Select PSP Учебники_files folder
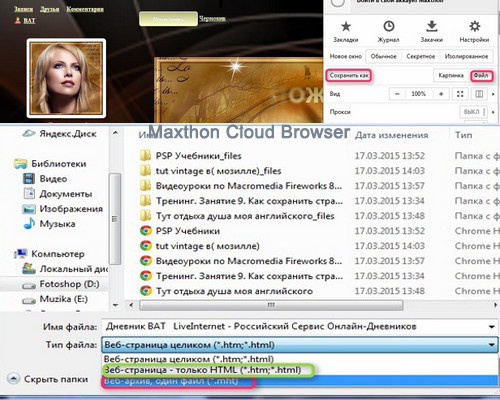This screenshot has height=400, width=500. (191, 156)
